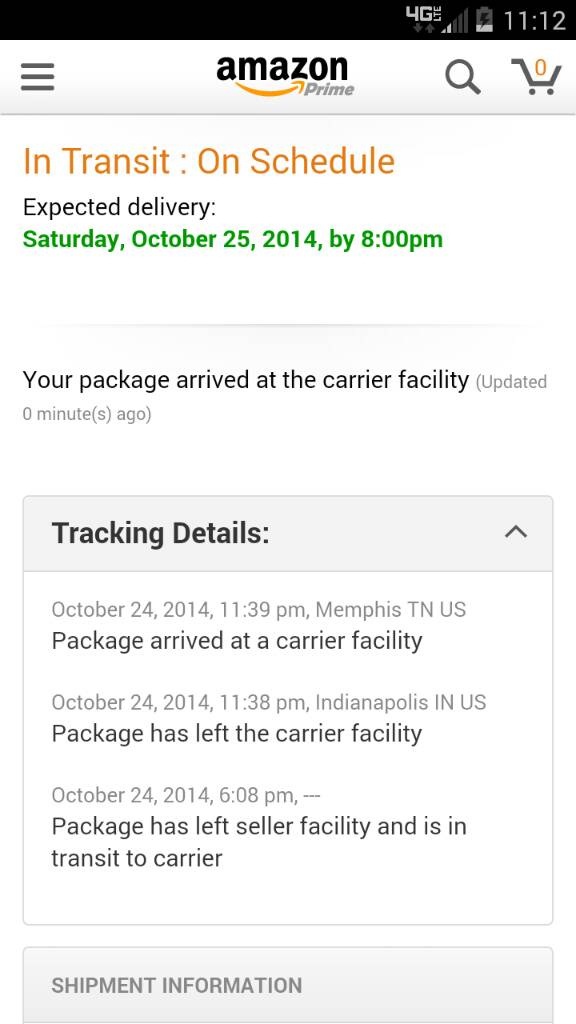This screenshot has height=1024, width=576.
Task: Tap the battery charging status icon
Action: (x=483, y=20)
